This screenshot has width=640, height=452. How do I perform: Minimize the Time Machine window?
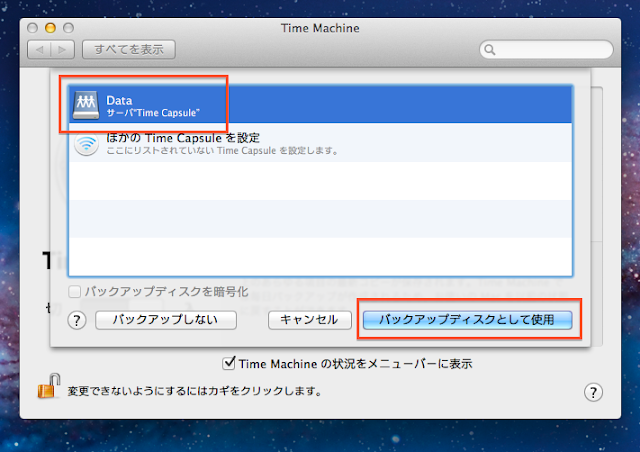(x=50, y=28)
